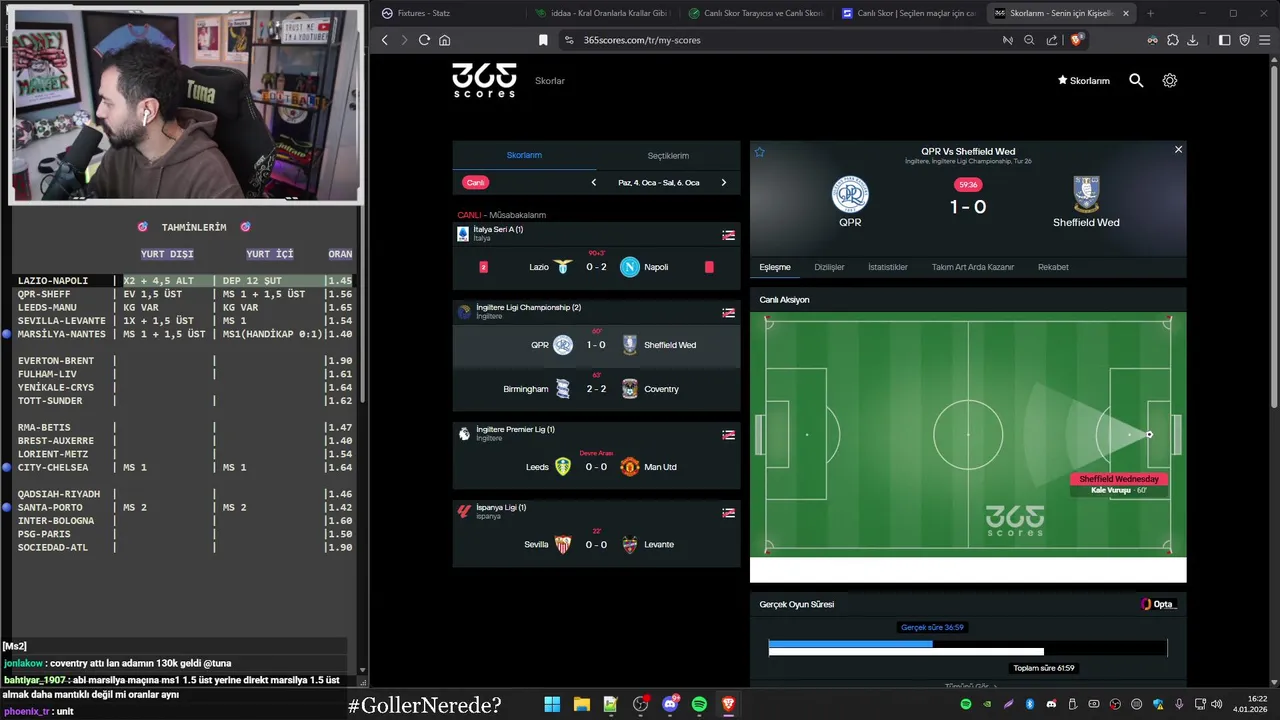Favorite the QPR vs Sheffield Wed match star

[x=760, y=152]
